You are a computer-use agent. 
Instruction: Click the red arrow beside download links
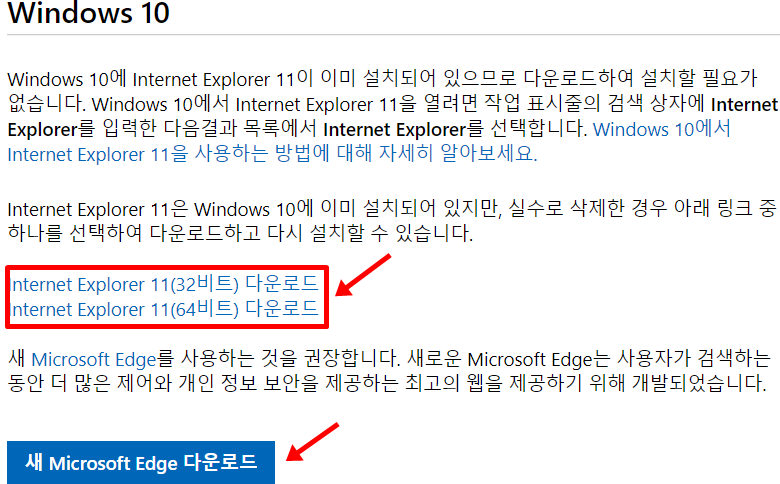[x=363, y=275]
